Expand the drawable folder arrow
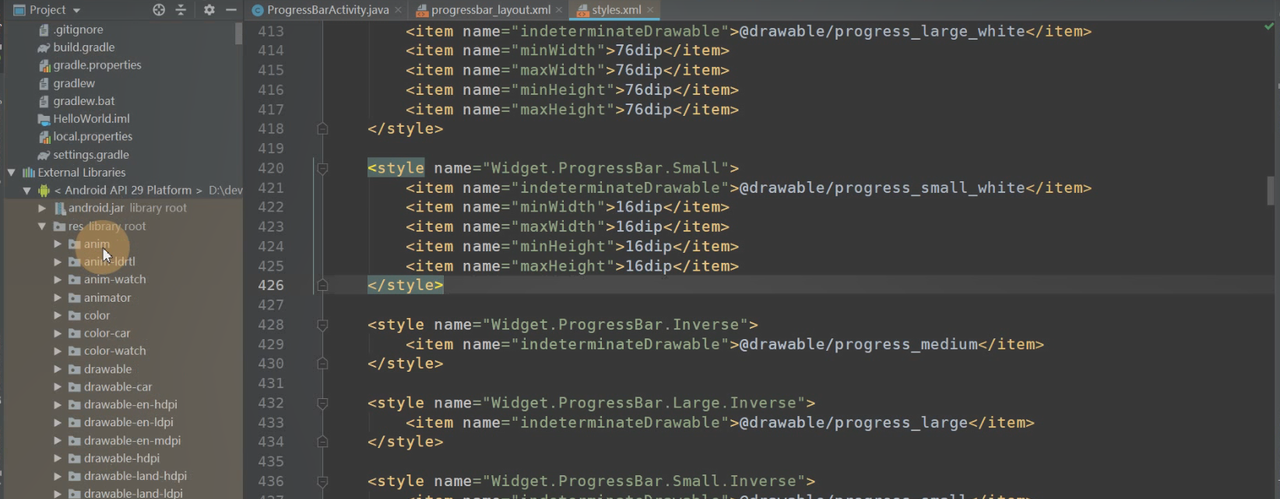1280x499 pixels. (x=58, y=369)
